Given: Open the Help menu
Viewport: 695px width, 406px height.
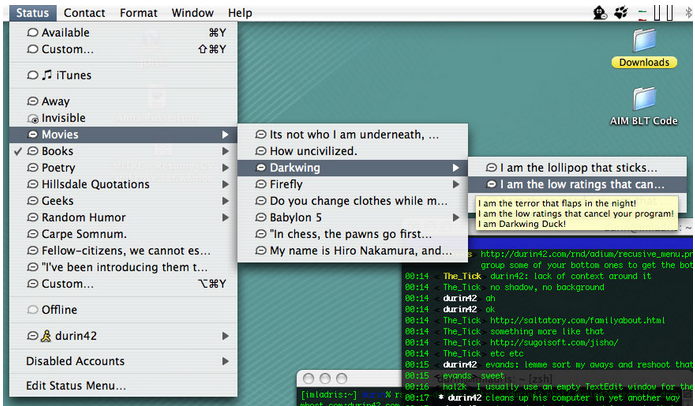Looking at the screenshot, I should 240,13.
